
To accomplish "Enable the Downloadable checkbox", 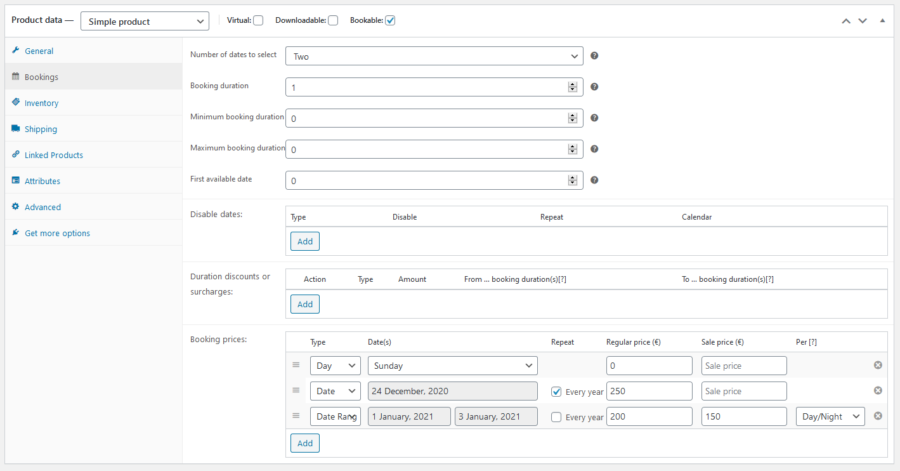I will [x=333, y=21].
